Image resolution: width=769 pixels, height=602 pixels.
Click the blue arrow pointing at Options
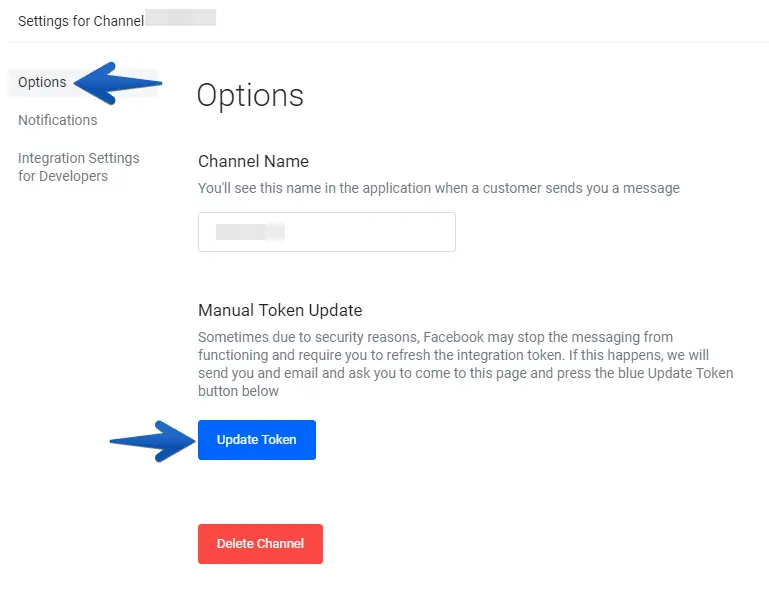point(118,84)
